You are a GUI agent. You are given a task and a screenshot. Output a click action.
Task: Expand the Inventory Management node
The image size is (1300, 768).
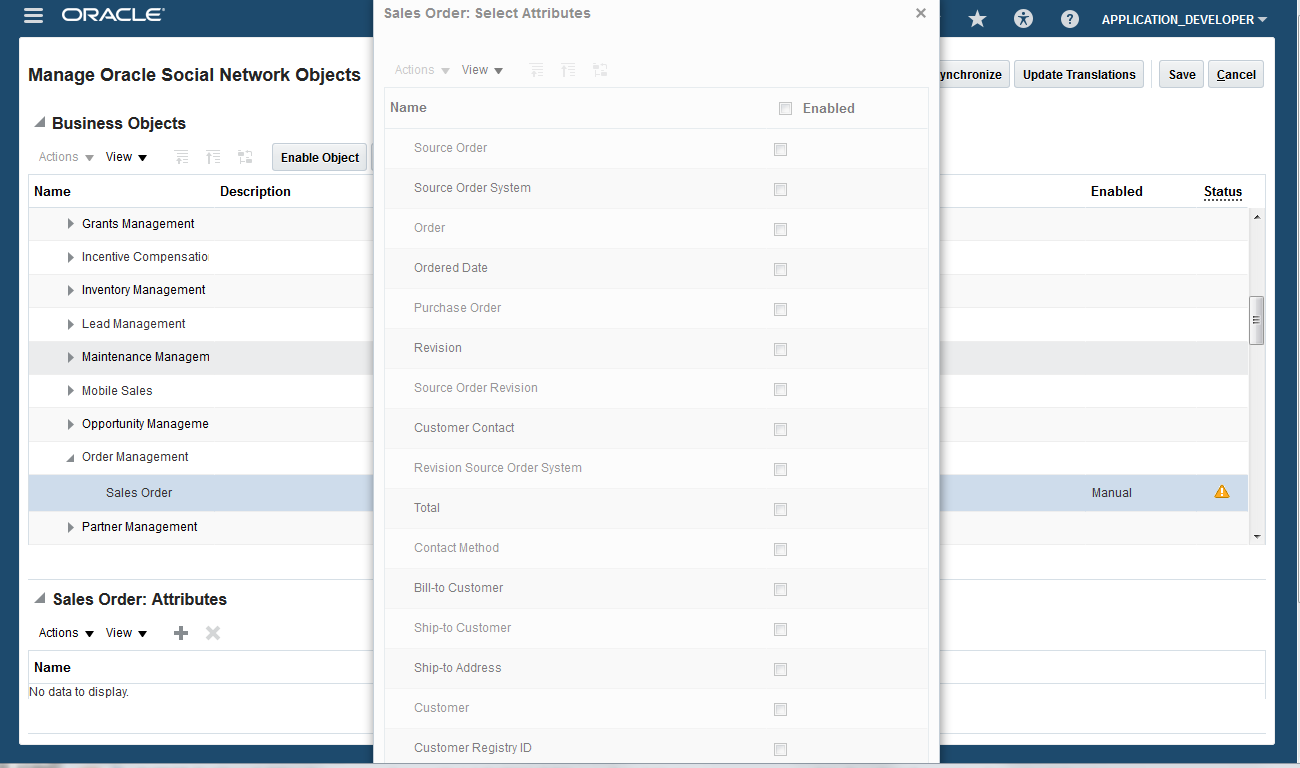tap(71, 290)
